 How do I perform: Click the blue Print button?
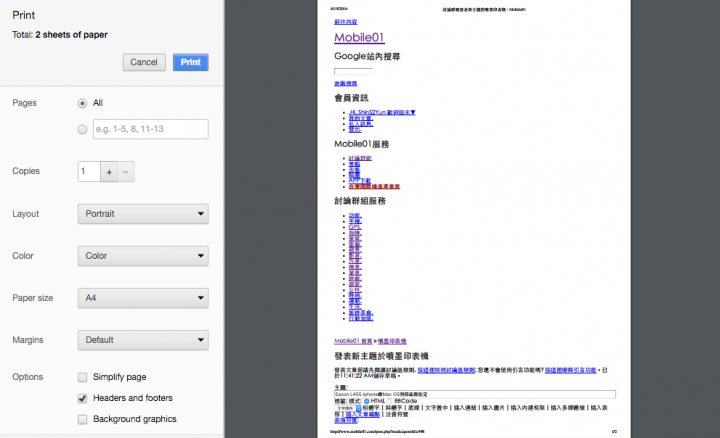pos(191,62)
